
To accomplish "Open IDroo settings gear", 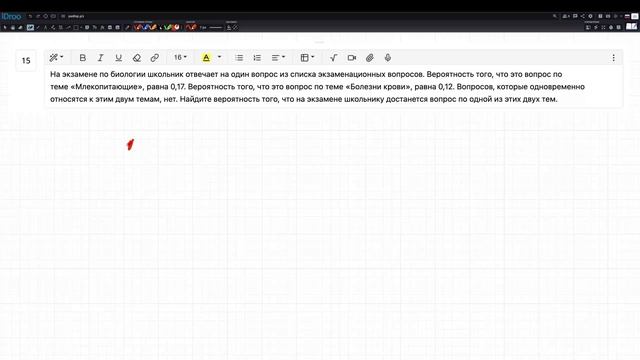I will point(590,16).
